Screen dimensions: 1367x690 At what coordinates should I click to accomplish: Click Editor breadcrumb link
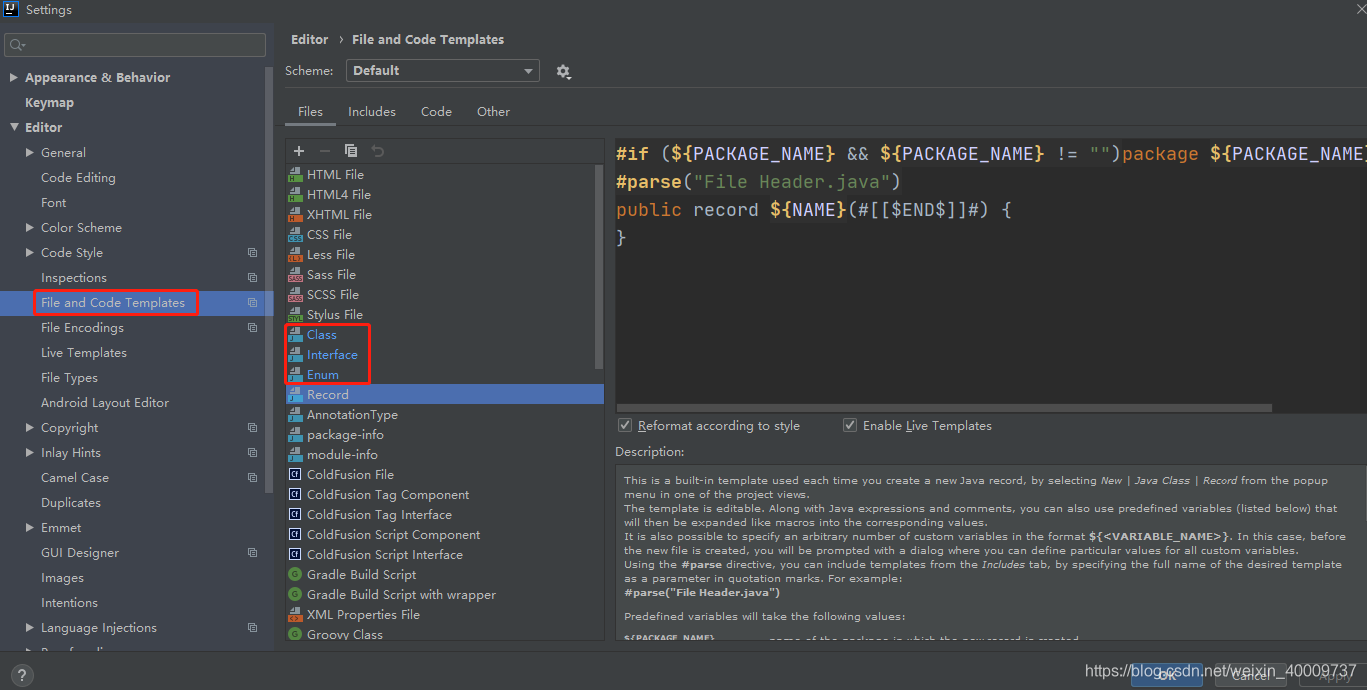pos(309,40)
